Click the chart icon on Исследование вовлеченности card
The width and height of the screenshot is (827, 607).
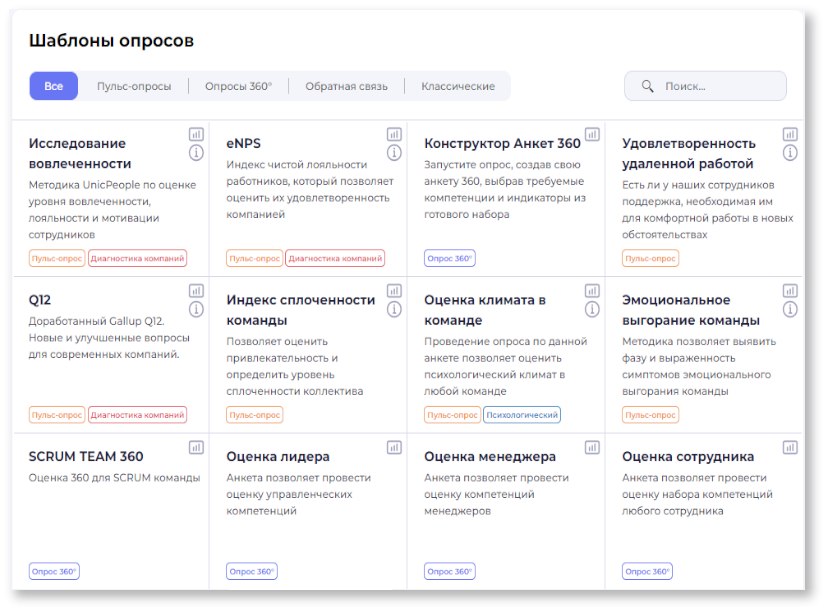(197, 134)
